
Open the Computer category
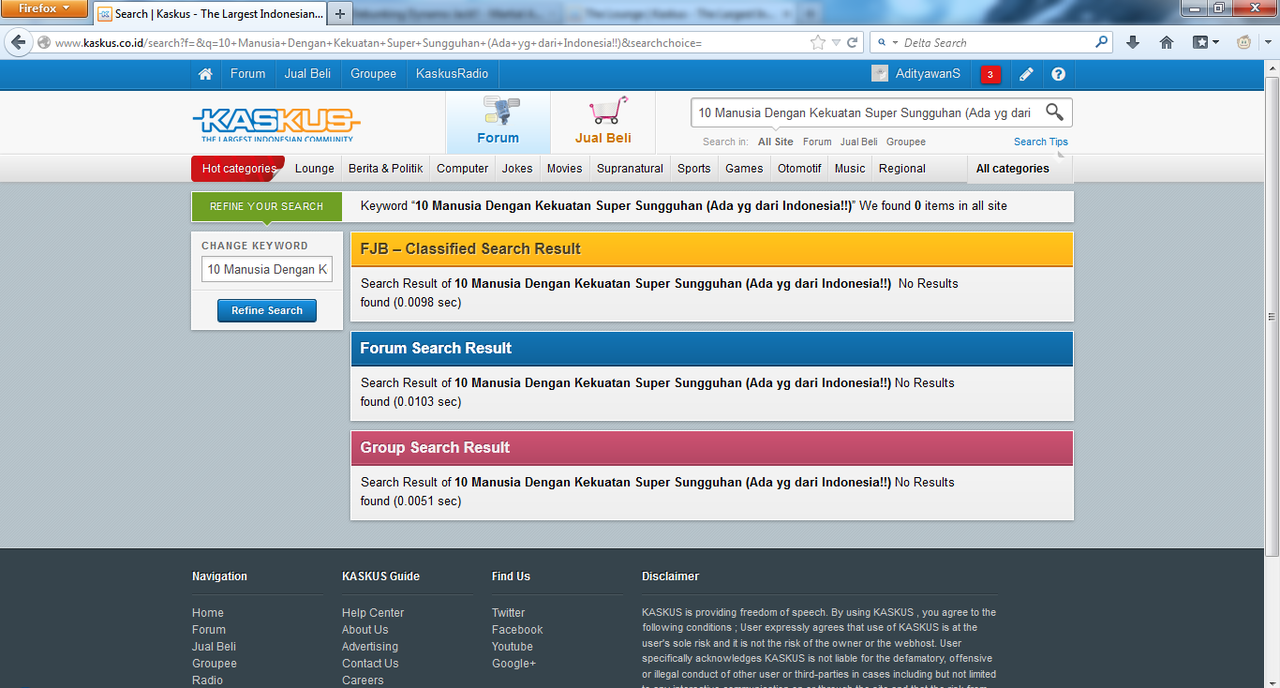click(463, 169)
